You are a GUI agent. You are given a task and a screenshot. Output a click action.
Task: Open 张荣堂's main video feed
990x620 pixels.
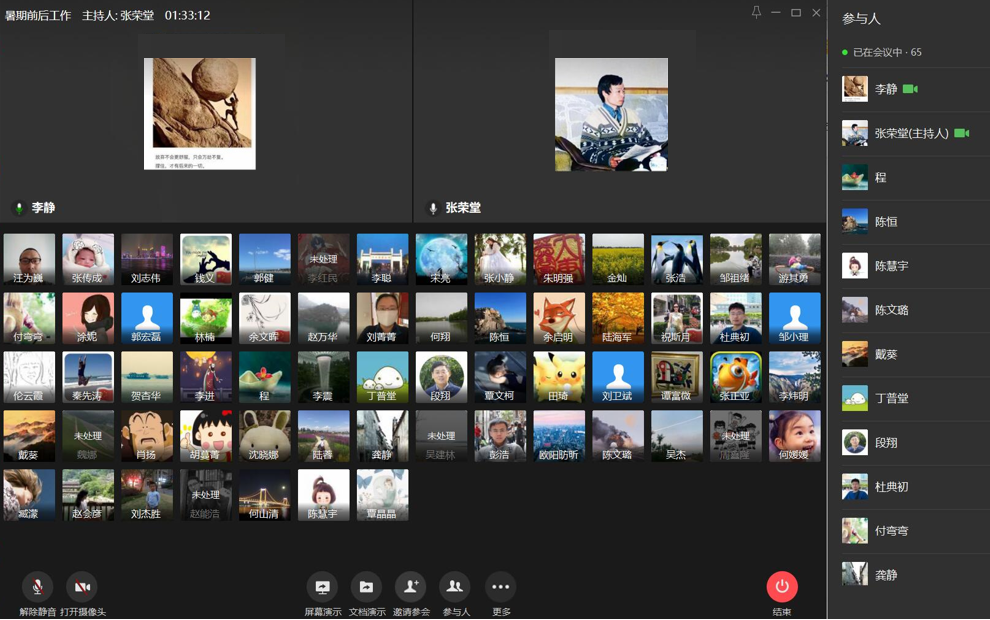pos(611,114)
